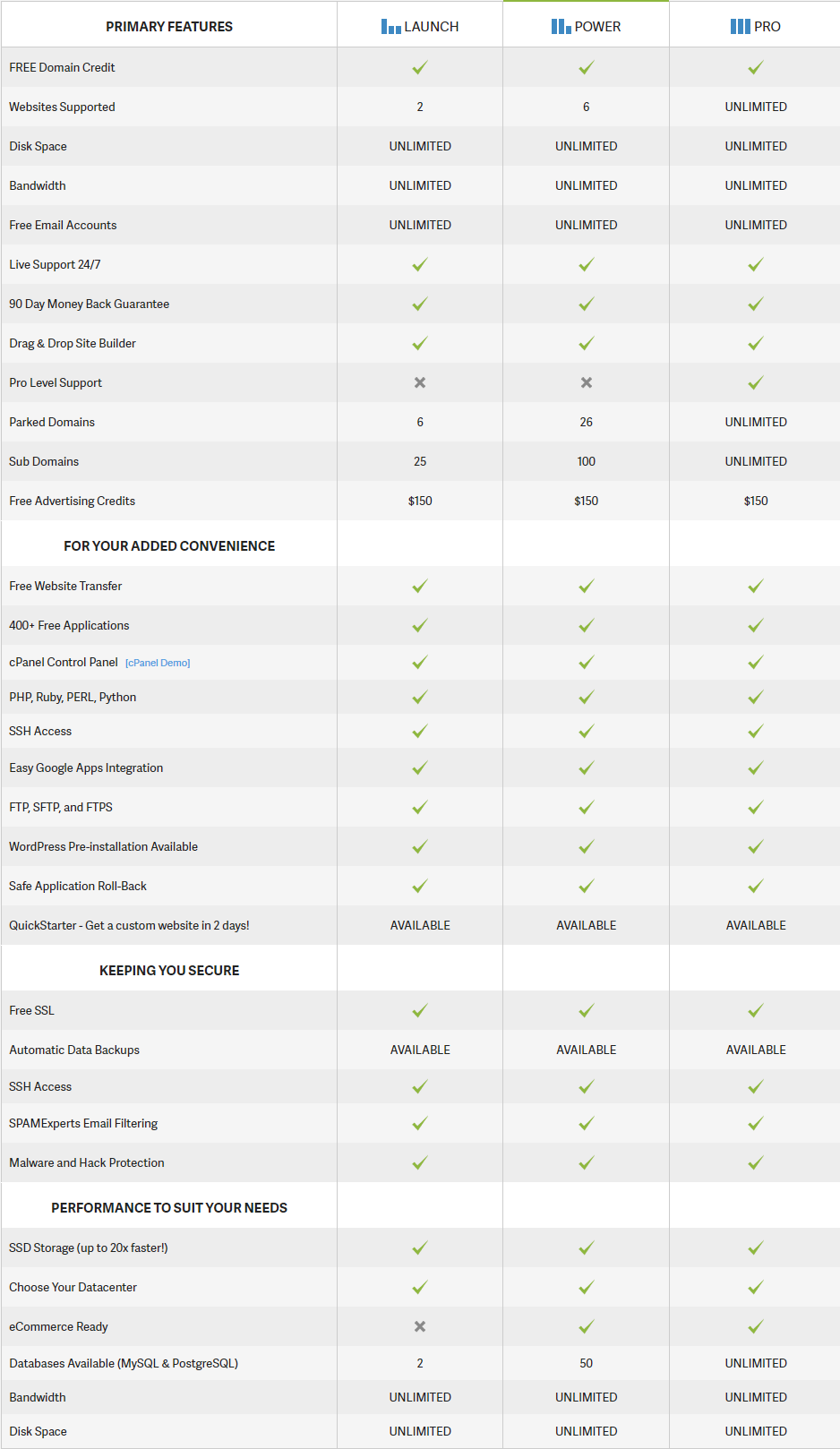Click the Free Advertising Credits $150 under Power
The width and height of the screenshot is (840, 1449).
point(587,501)
